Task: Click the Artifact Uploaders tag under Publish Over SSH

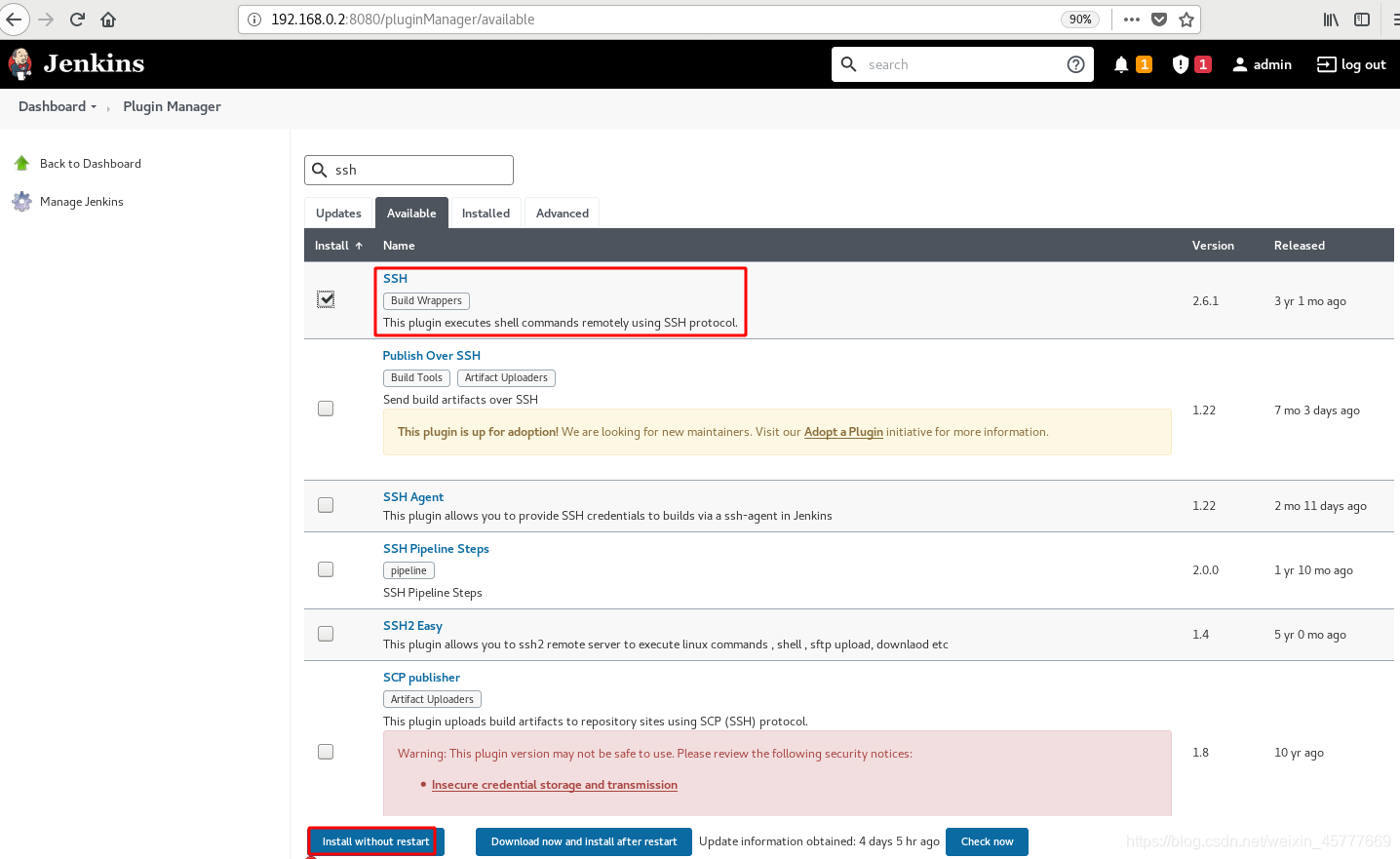Action: pos(506,378)
